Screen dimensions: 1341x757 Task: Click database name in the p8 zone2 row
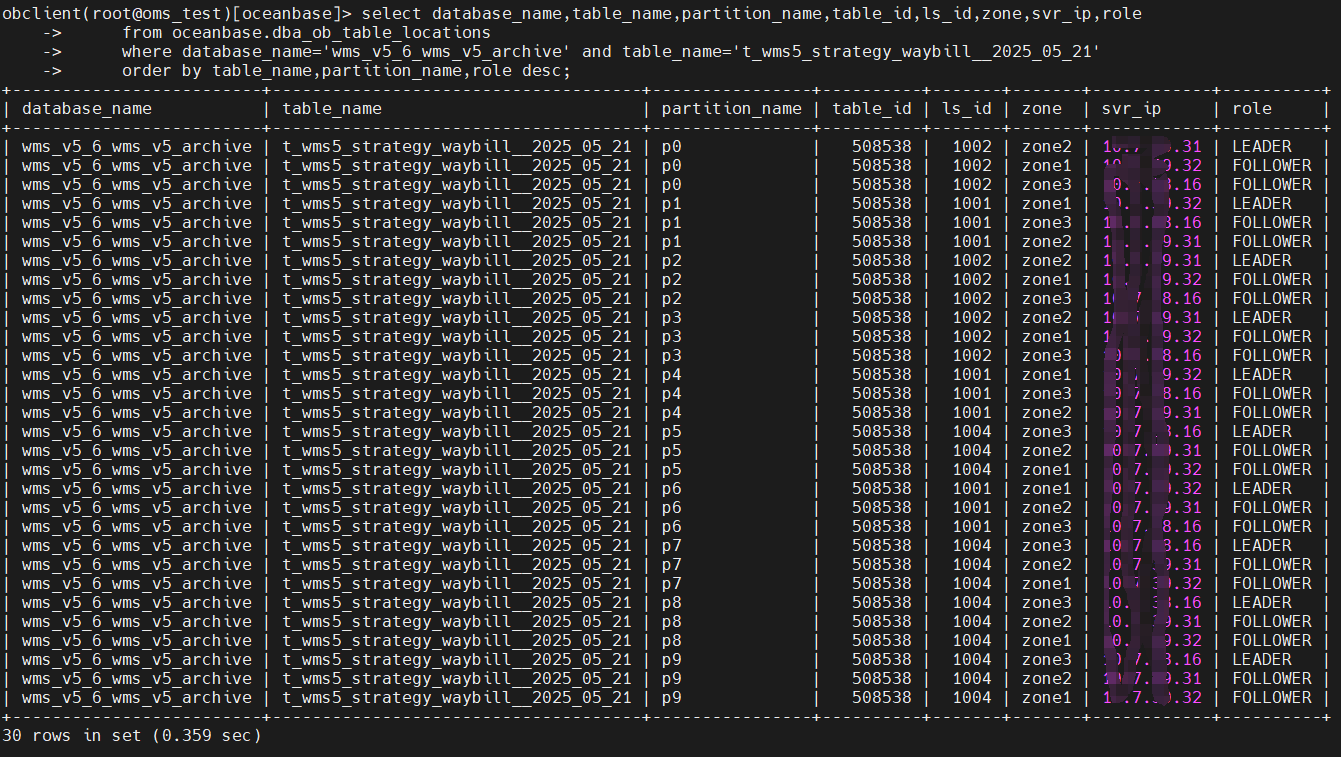(137, 622)
